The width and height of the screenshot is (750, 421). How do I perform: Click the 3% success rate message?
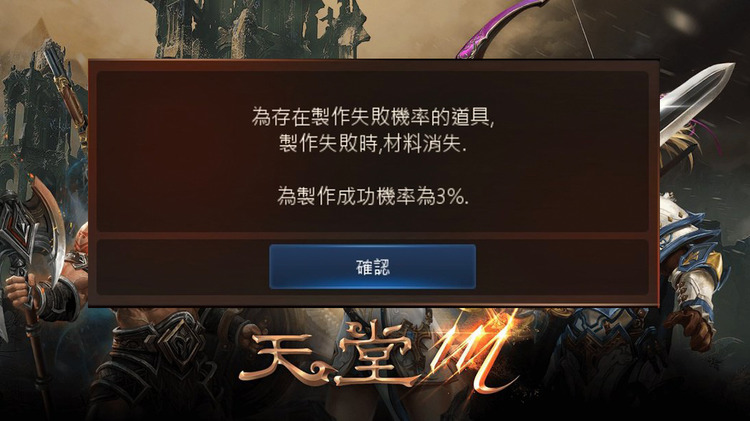373,196
